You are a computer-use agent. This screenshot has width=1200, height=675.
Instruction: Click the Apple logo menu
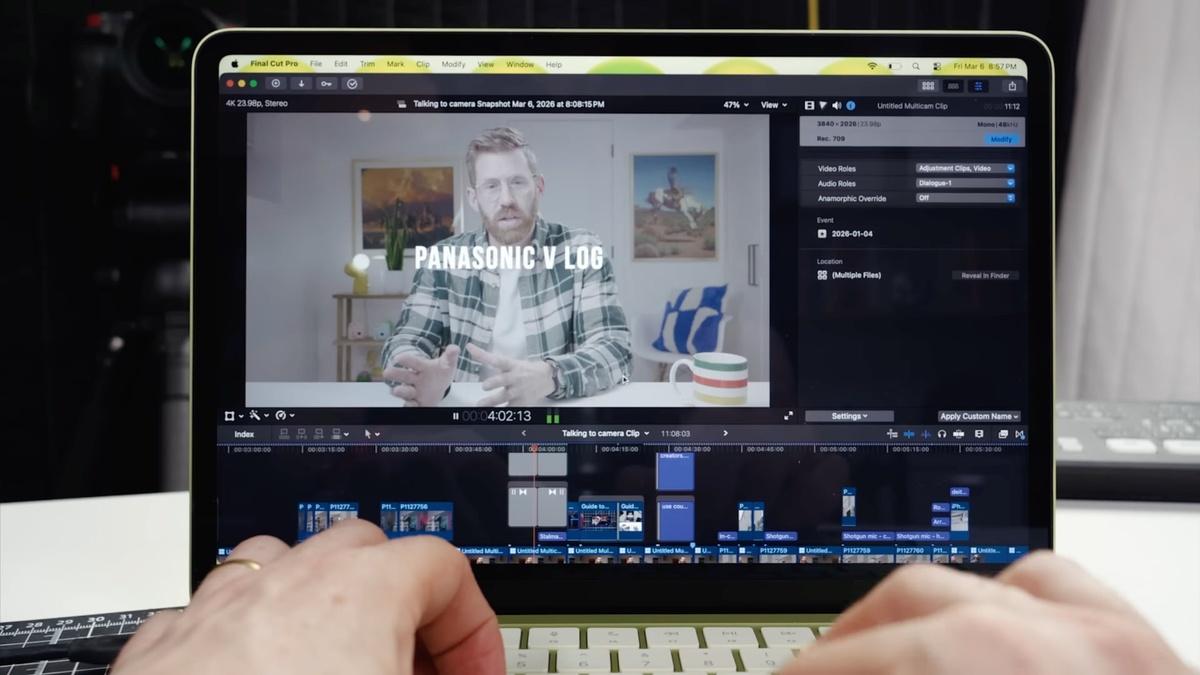(x=236, y=64)
